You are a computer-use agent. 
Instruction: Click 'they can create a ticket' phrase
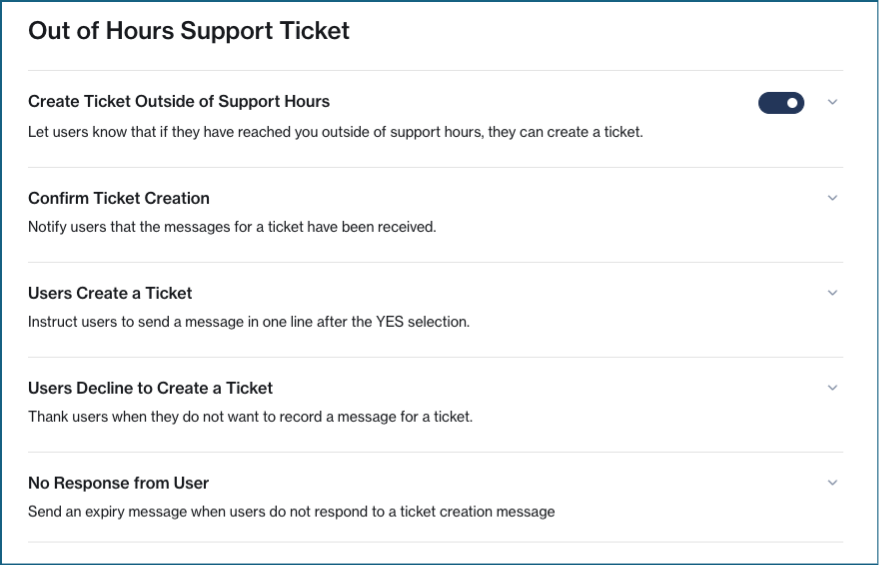click(564, 132)
